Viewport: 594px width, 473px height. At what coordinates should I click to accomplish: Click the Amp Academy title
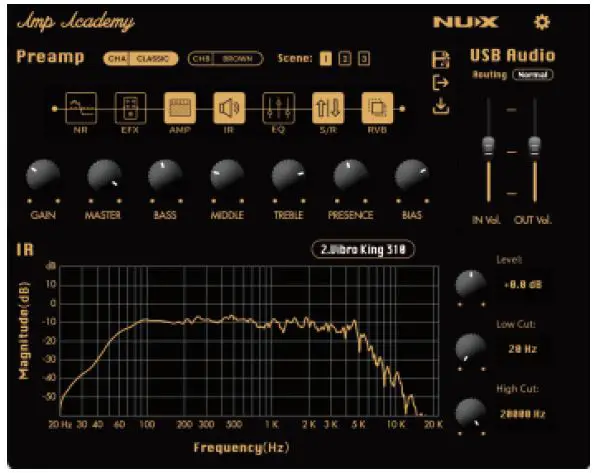76,22
